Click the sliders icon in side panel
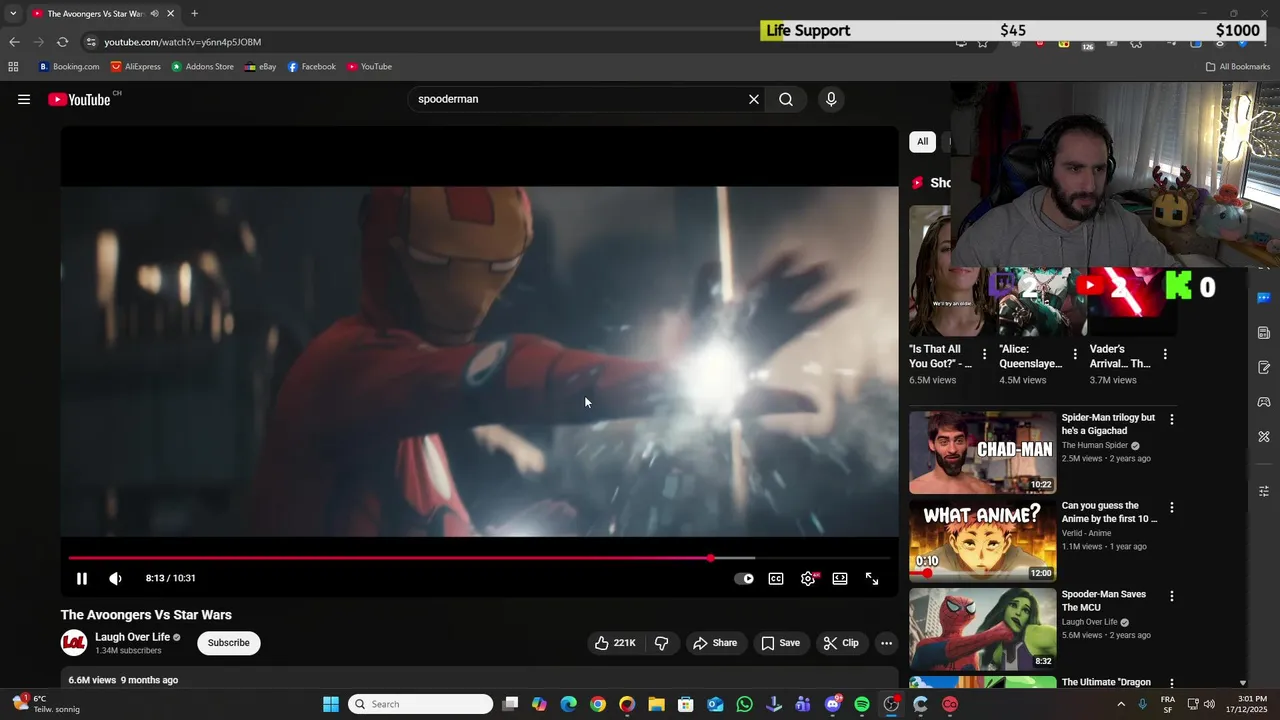 [x=1264, y=490]
